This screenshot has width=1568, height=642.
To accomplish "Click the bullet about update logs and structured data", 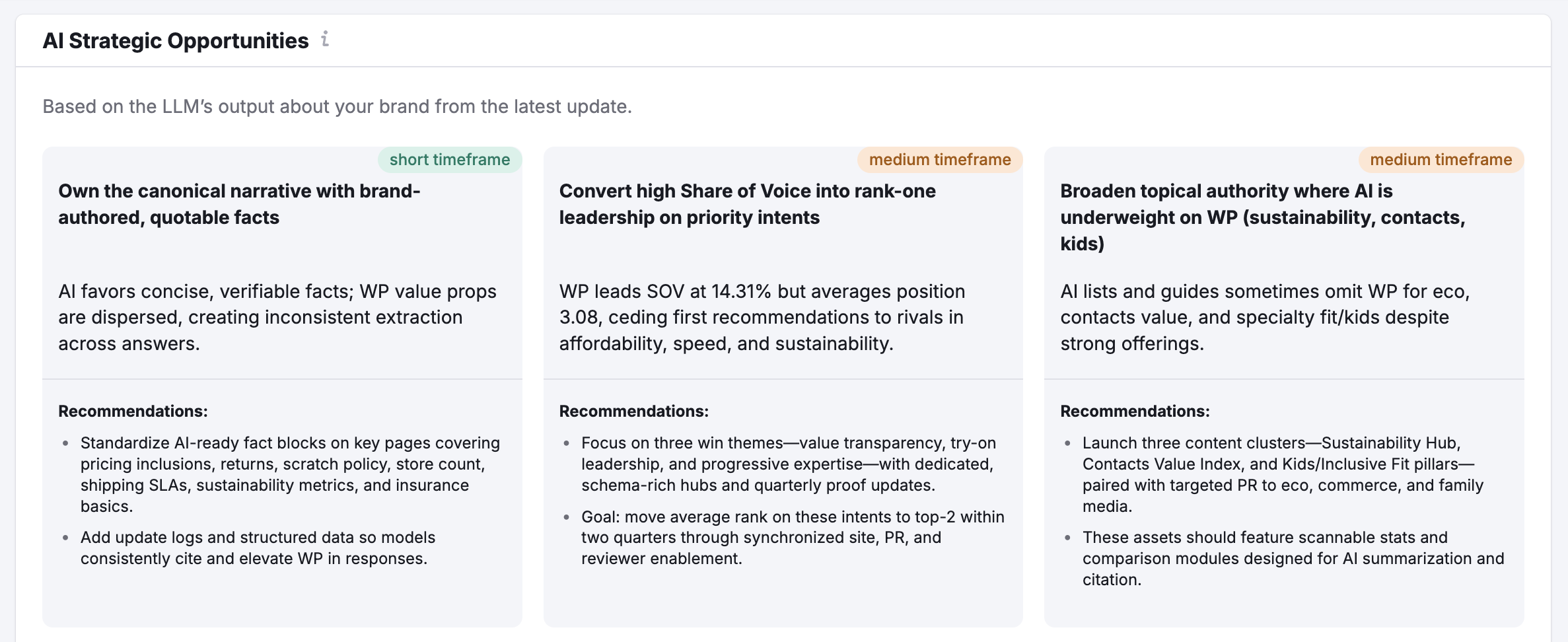I will [x=258, y=548].
